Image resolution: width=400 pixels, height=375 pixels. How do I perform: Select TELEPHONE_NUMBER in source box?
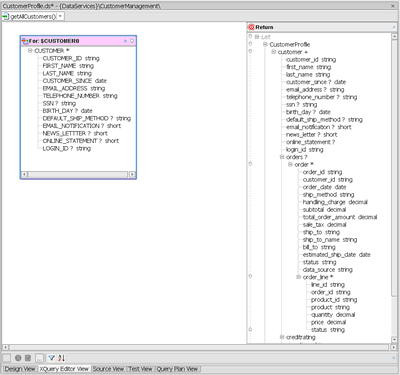(80, 96)
